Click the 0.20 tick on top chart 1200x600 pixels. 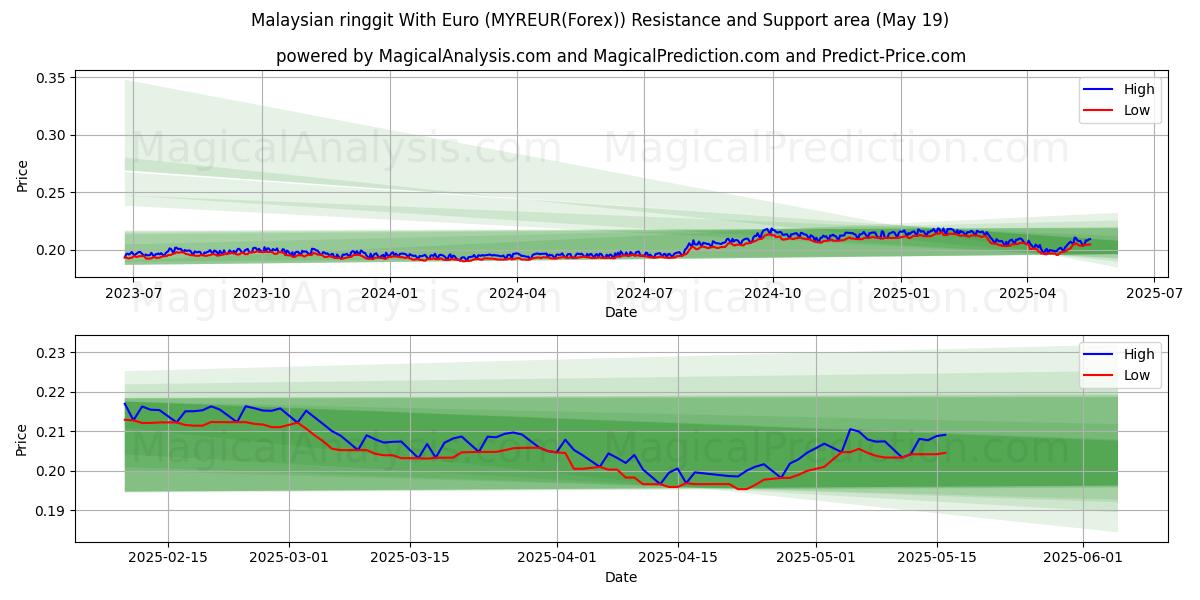coord(51,250)
